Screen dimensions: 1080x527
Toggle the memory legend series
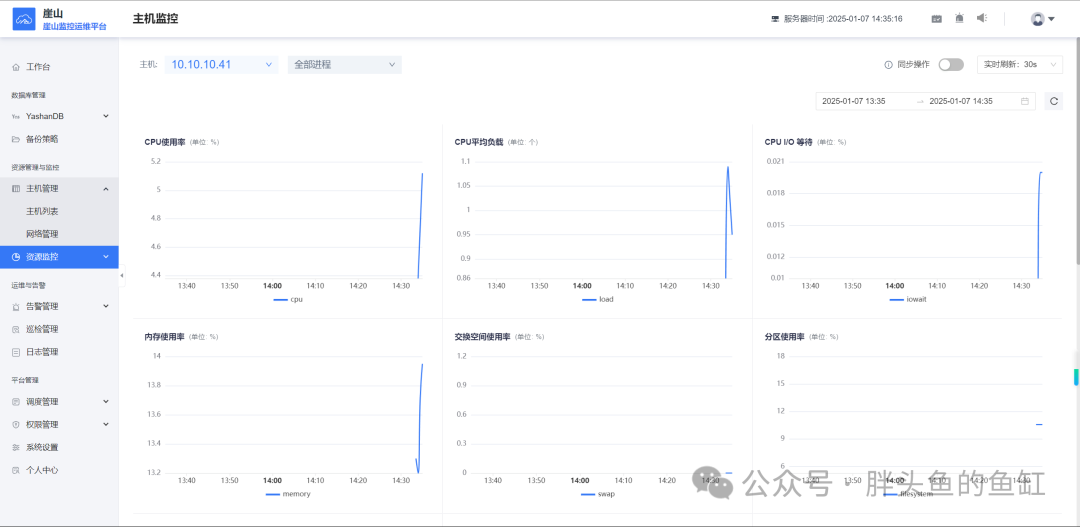click(x=288, y=495)
